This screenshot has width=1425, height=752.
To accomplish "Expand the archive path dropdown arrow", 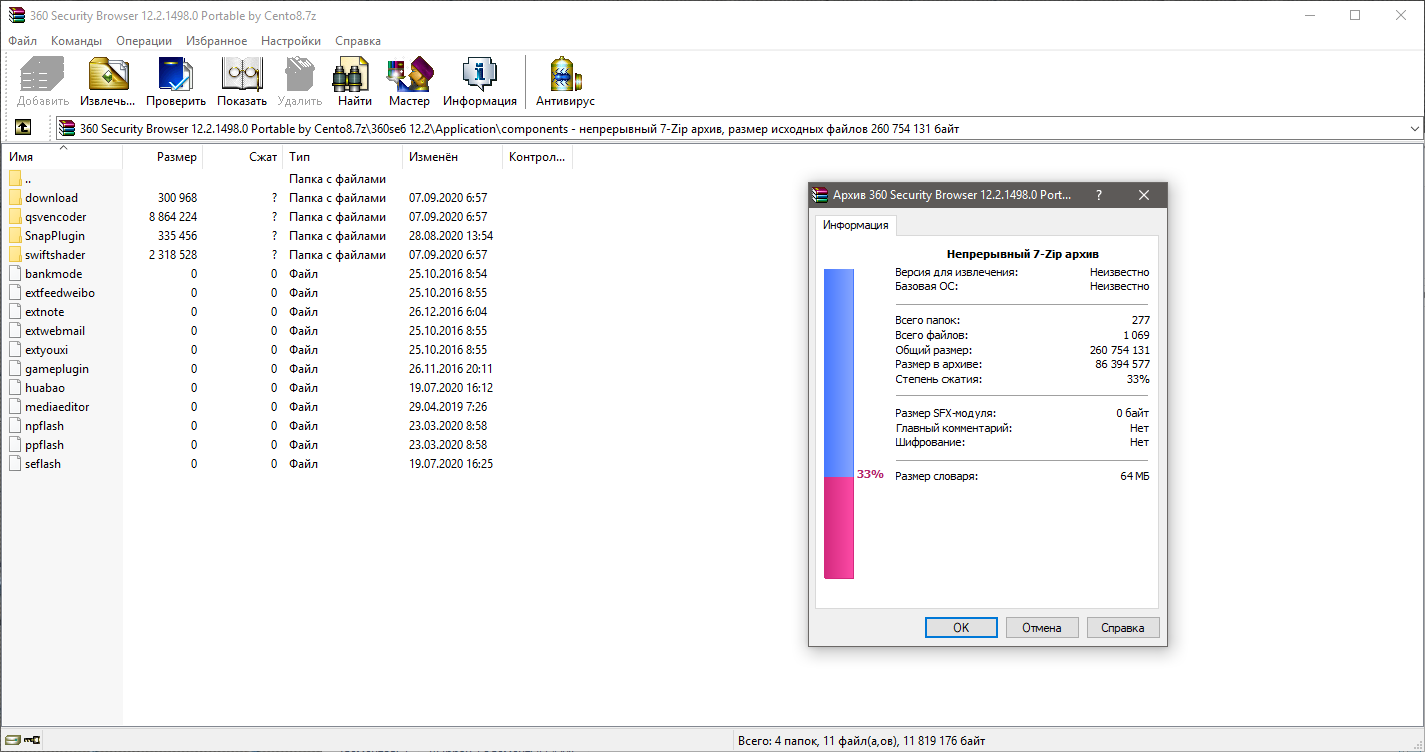I will click(1414, 129).
